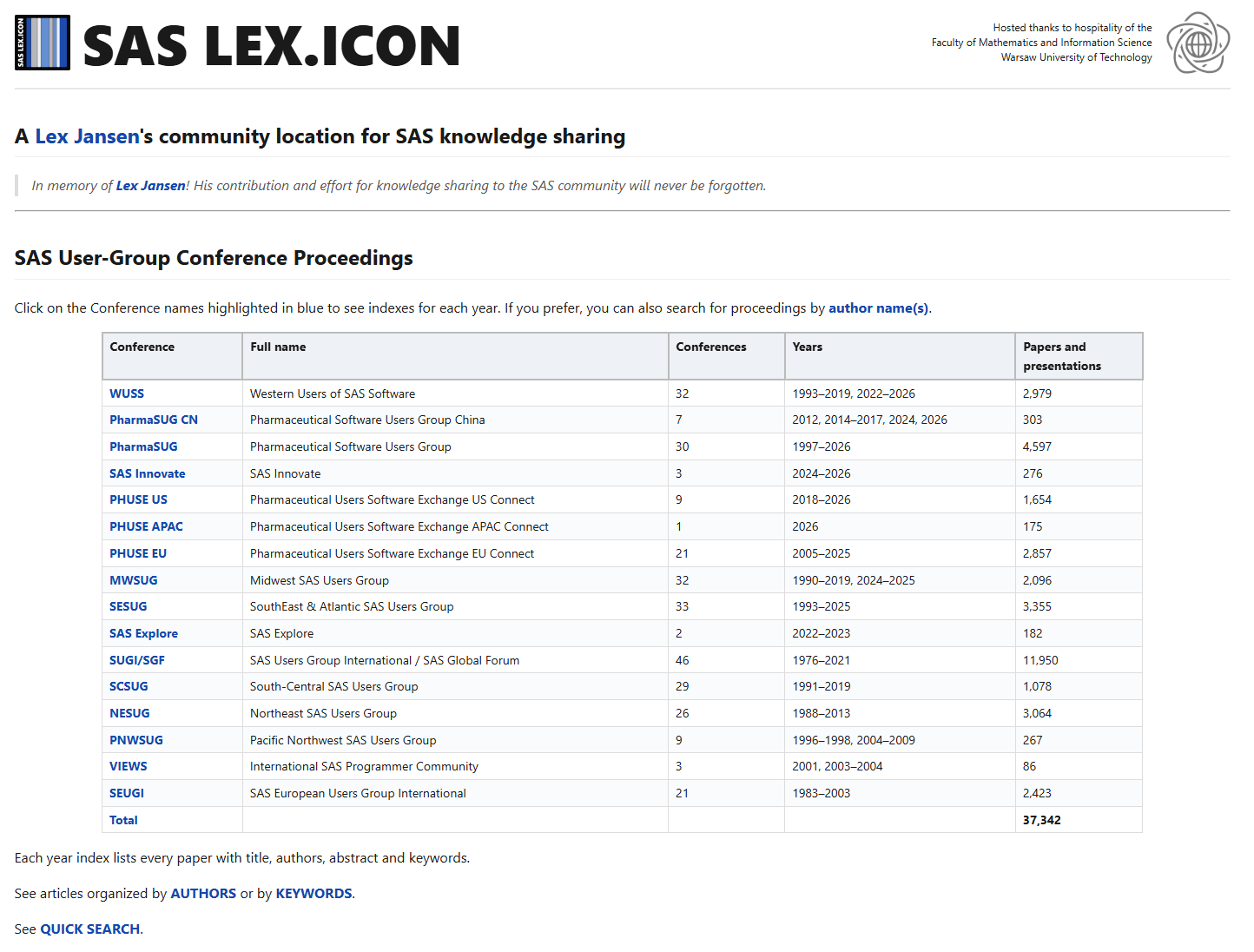Open the MWSUG conference index

134,580
